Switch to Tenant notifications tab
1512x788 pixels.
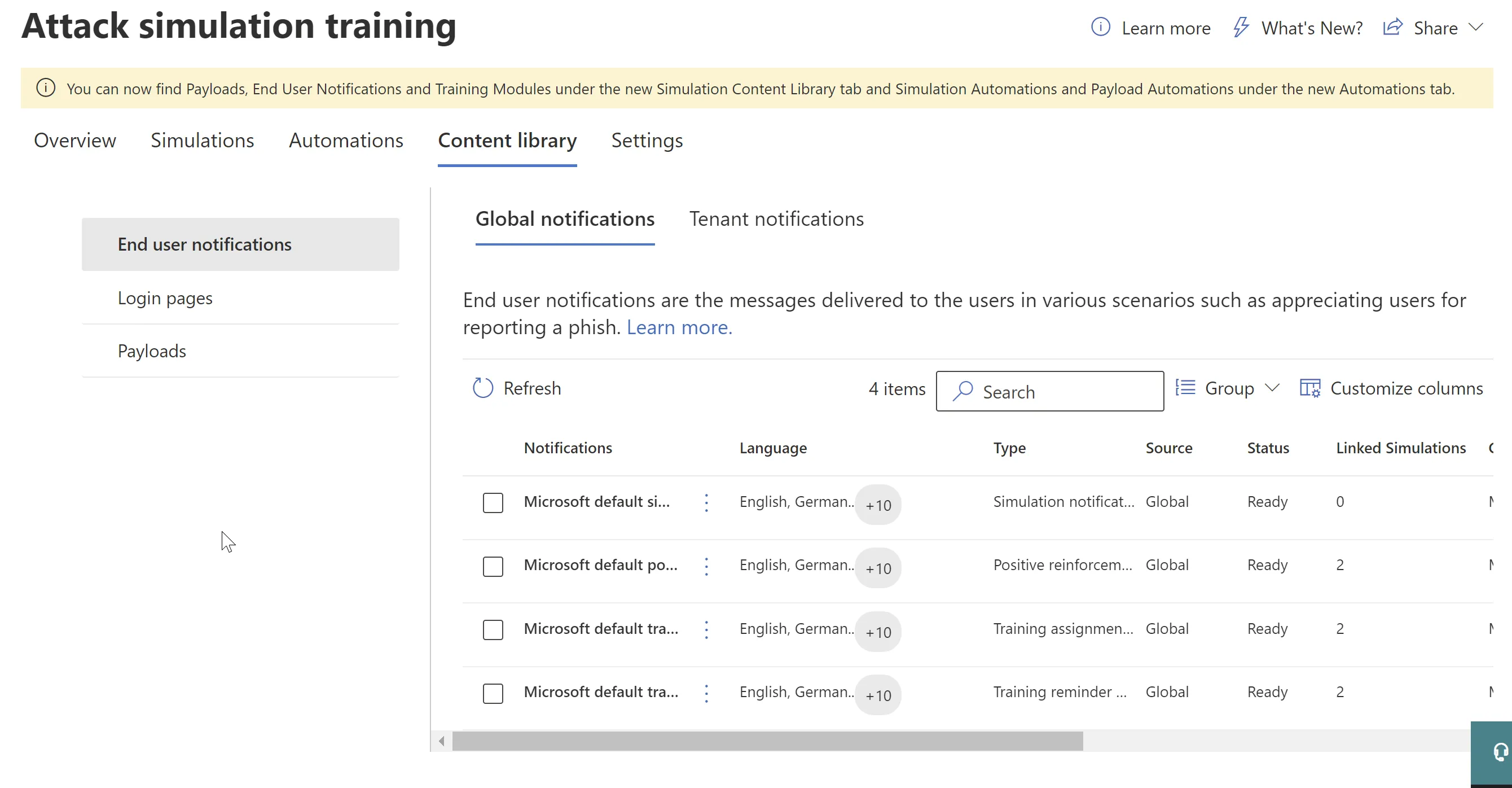tap(776, 218)
